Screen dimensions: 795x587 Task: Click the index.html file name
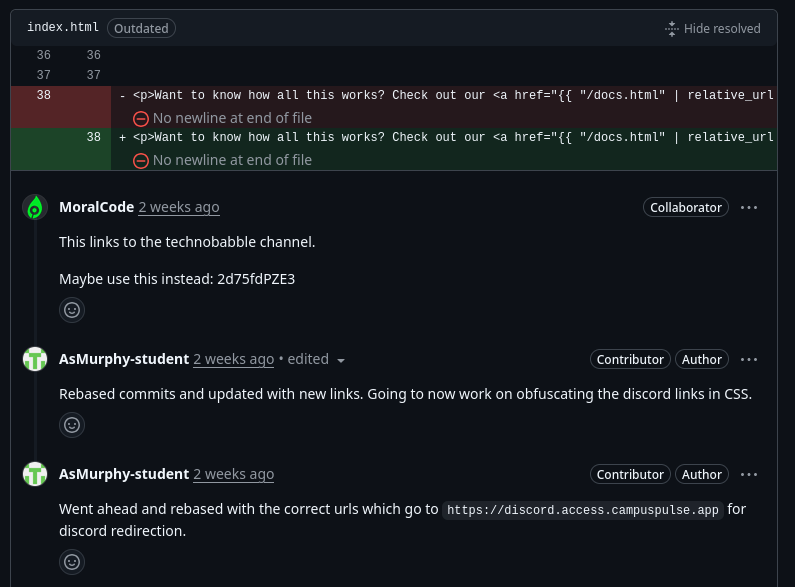63,27
